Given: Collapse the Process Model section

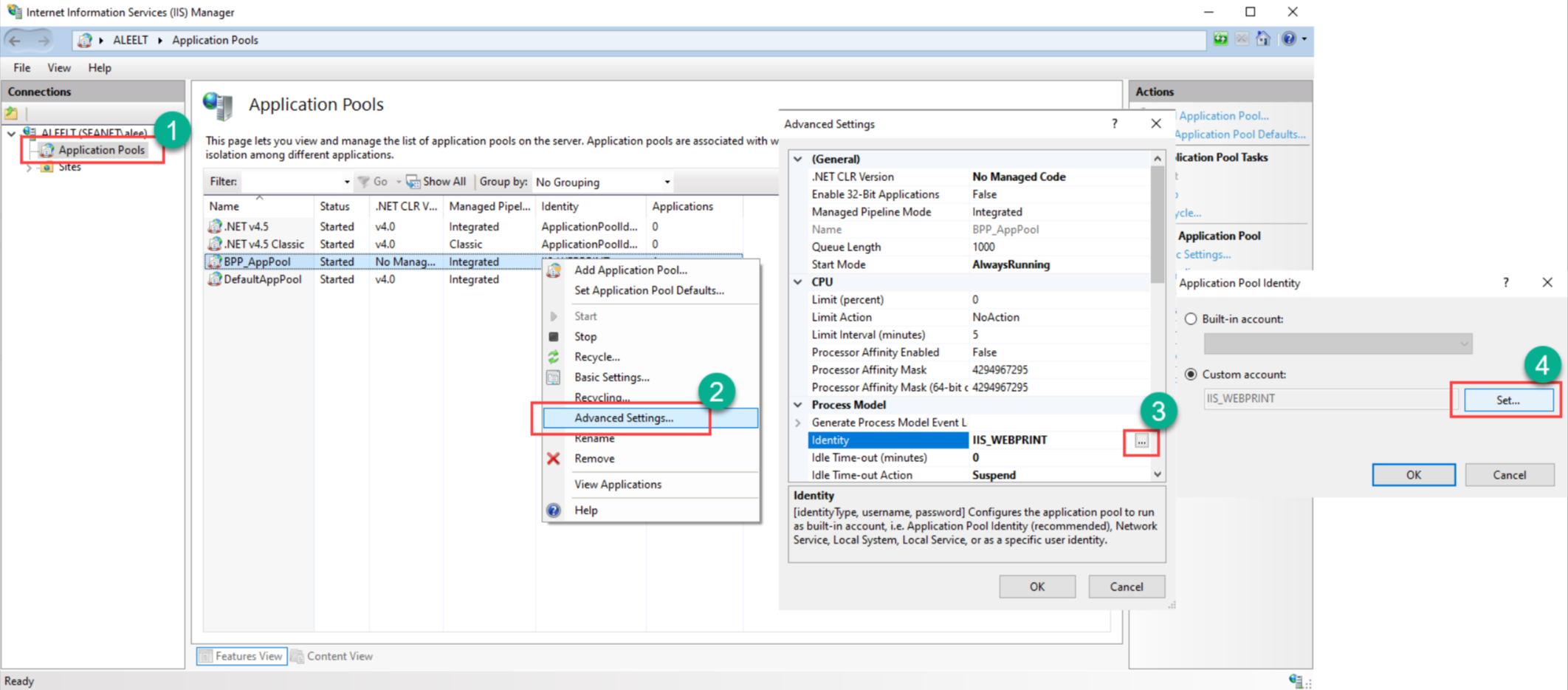Looking at the screenshot, I should (798, 405).
